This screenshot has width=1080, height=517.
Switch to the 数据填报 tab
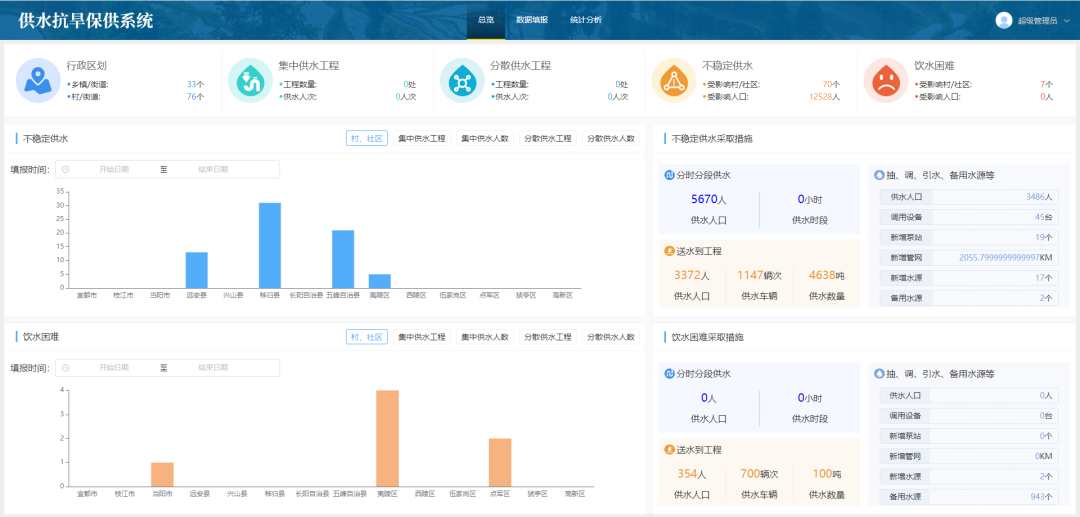pyautogui.click(x=531, y=20)
